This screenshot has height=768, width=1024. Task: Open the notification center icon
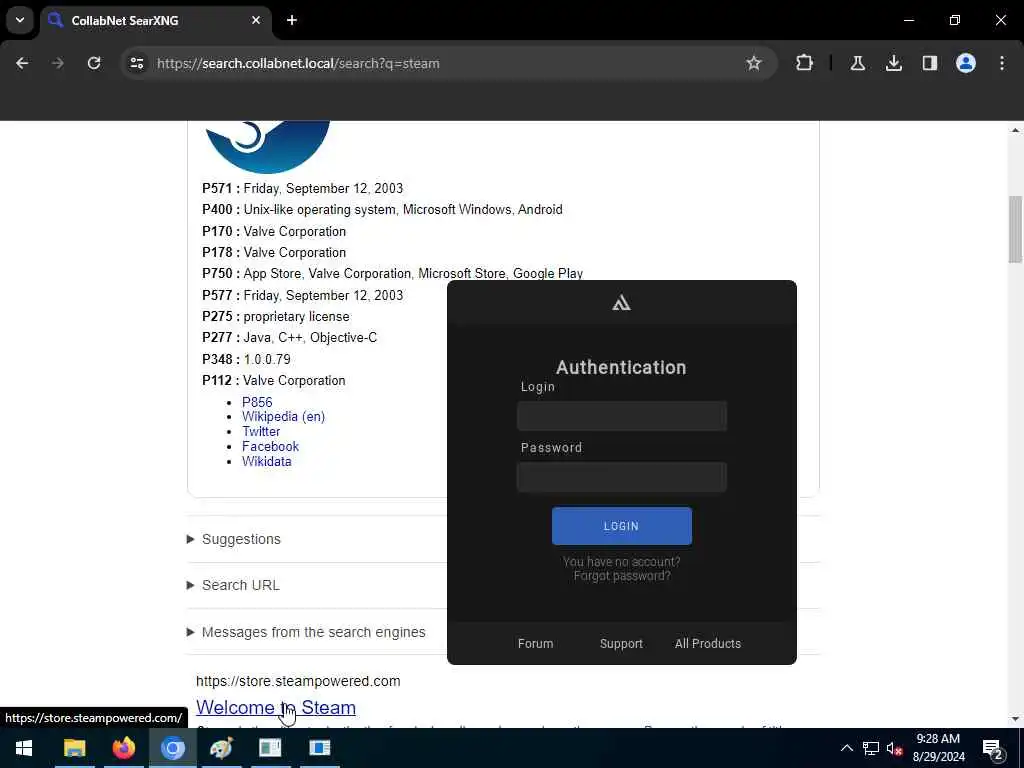pyautogui.click(x=993, y=749)
